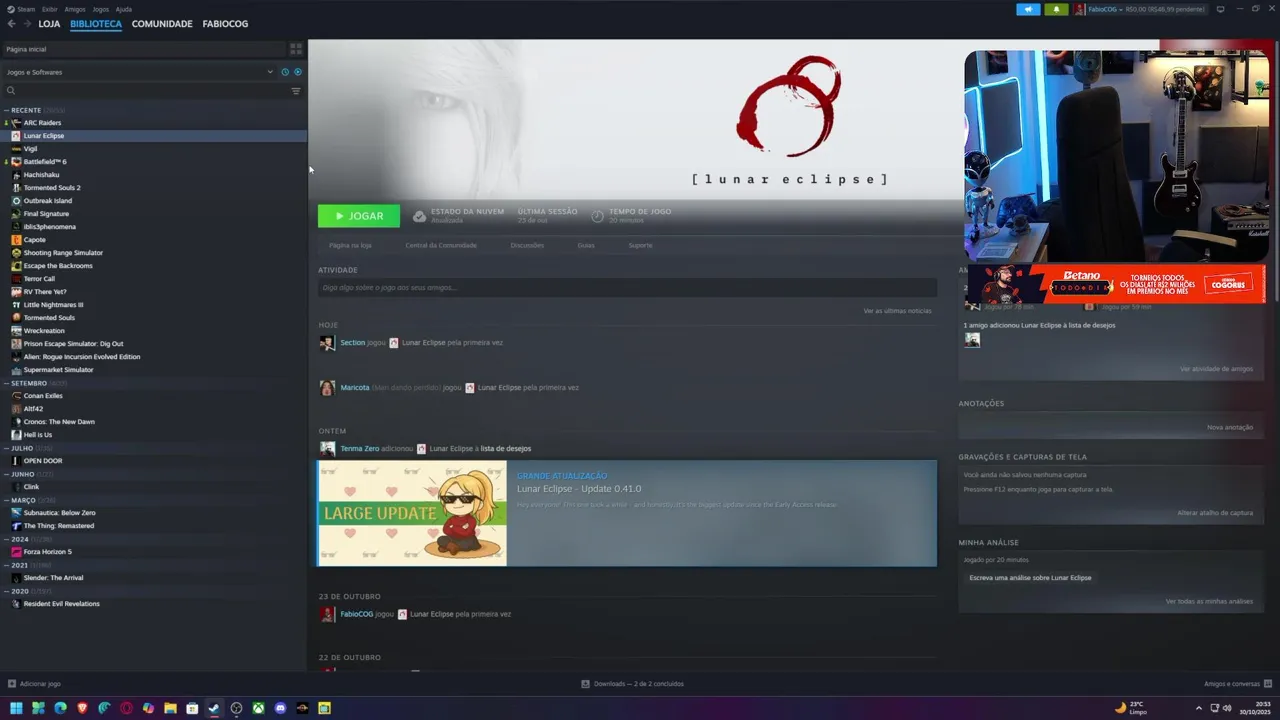Open Página na loja link

pyautogui.click(x=350, y=245)
